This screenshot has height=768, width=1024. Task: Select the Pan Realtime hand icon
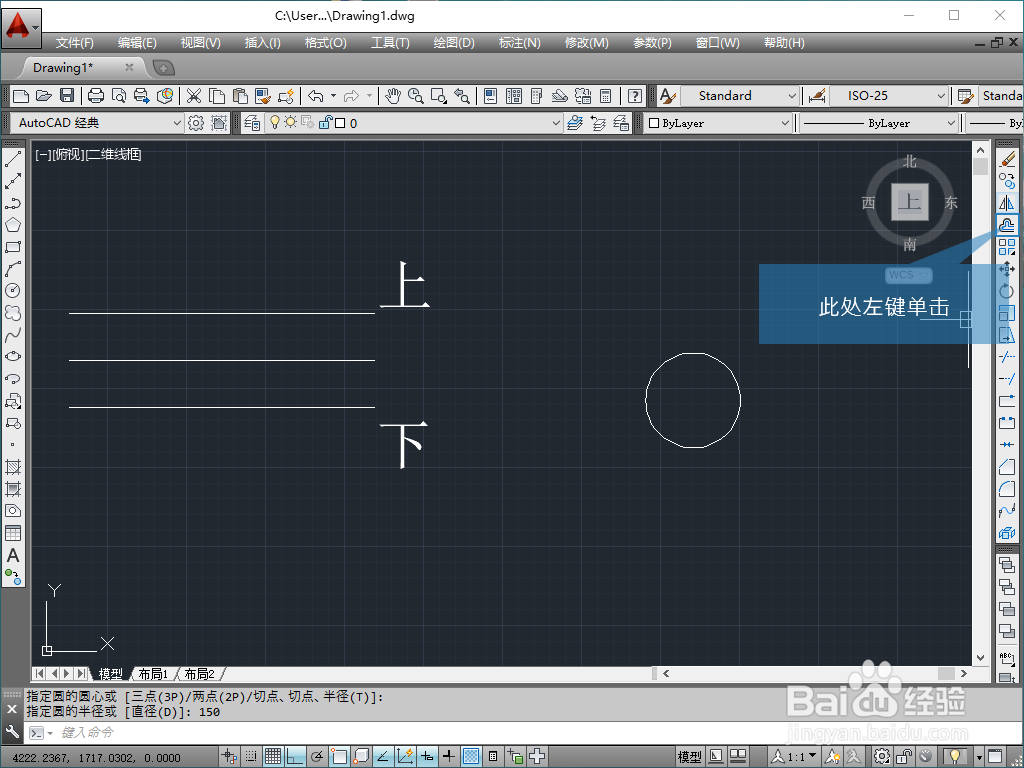click(393, 96)
